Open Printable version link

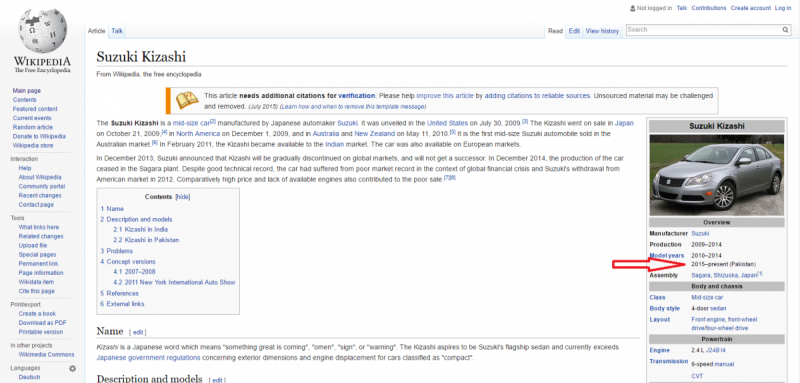[41, 333]
